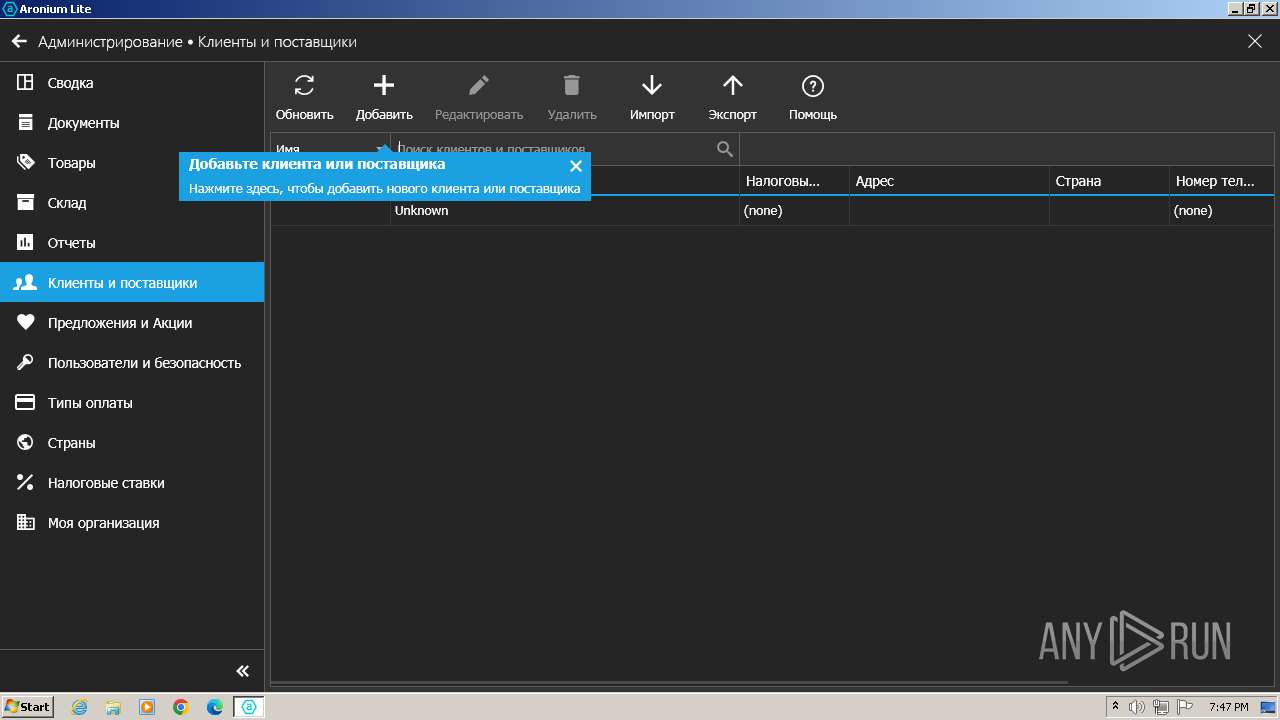Sort by Адрес column header
Screen dimensions: 1280x720
click(x=949, y=181)
